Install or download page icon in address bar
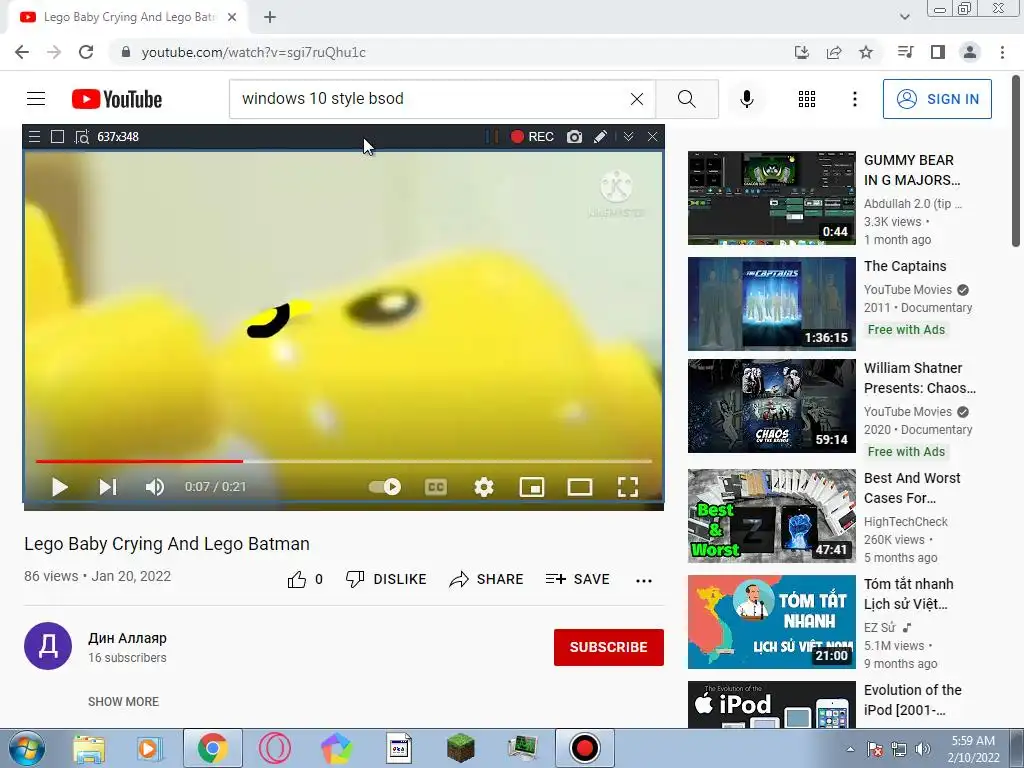The height and width of the screenshot is (768, 1024). click(x=802, y=52)
